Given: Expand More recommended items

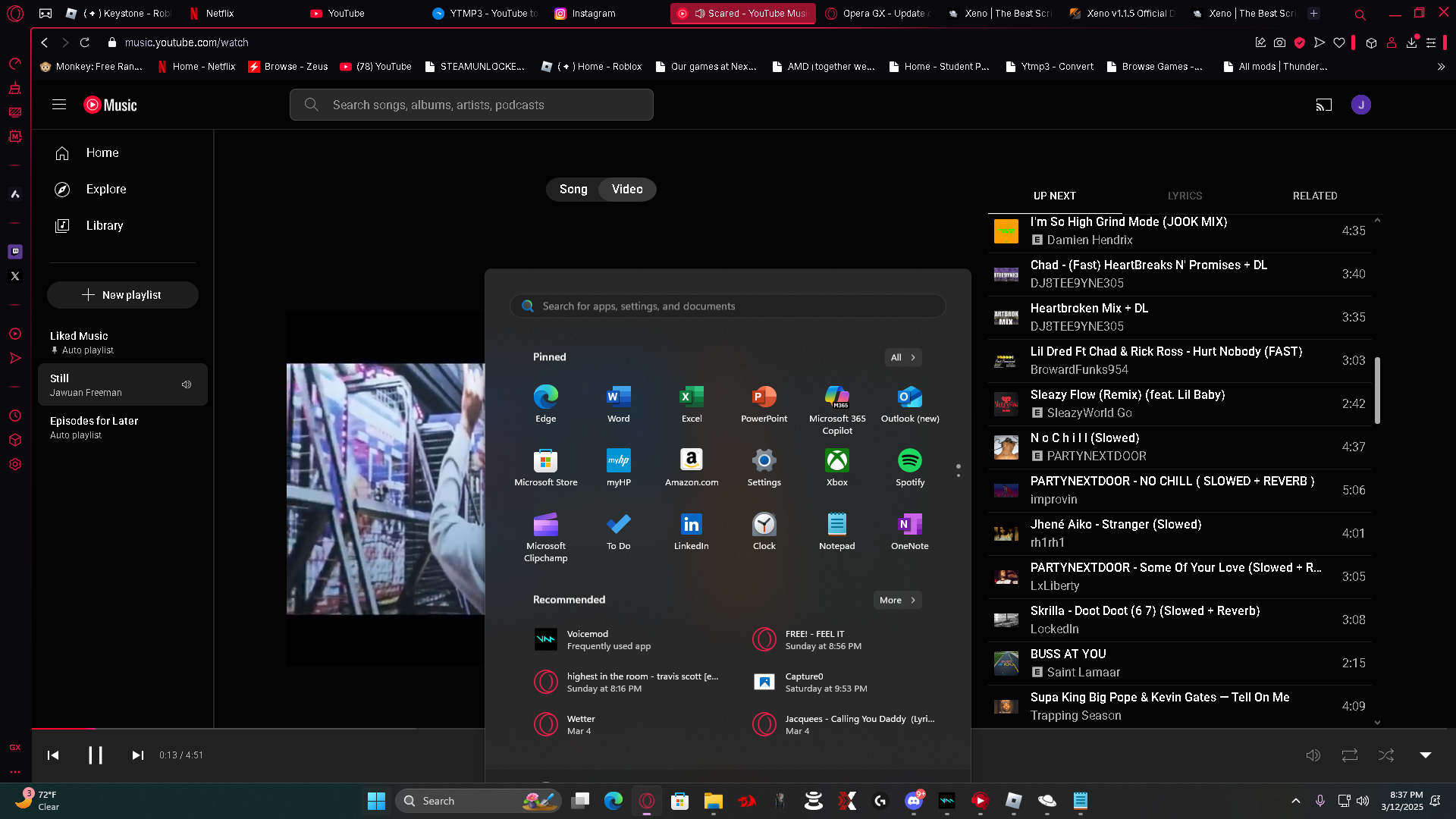Looking at the screenshot, I should click(897, 600).
